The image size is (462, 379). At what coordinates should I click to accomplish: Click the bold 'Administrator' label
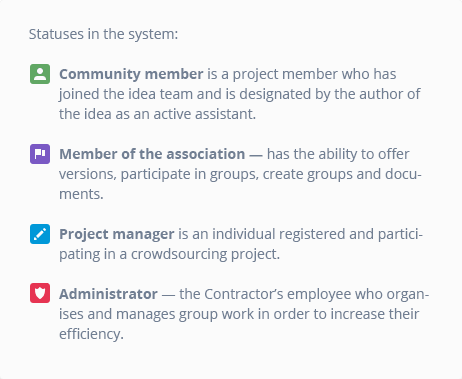[108, 294]
